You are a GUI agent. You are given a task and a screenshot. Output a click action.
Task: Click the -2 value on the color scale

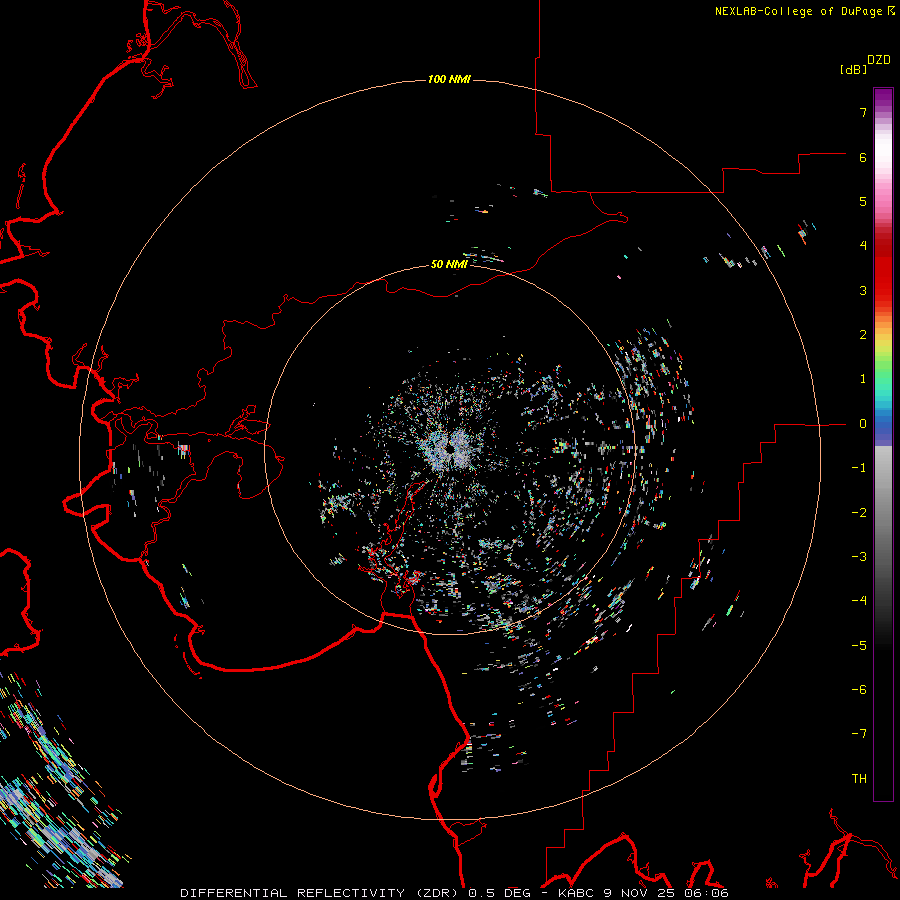point(859,513)
